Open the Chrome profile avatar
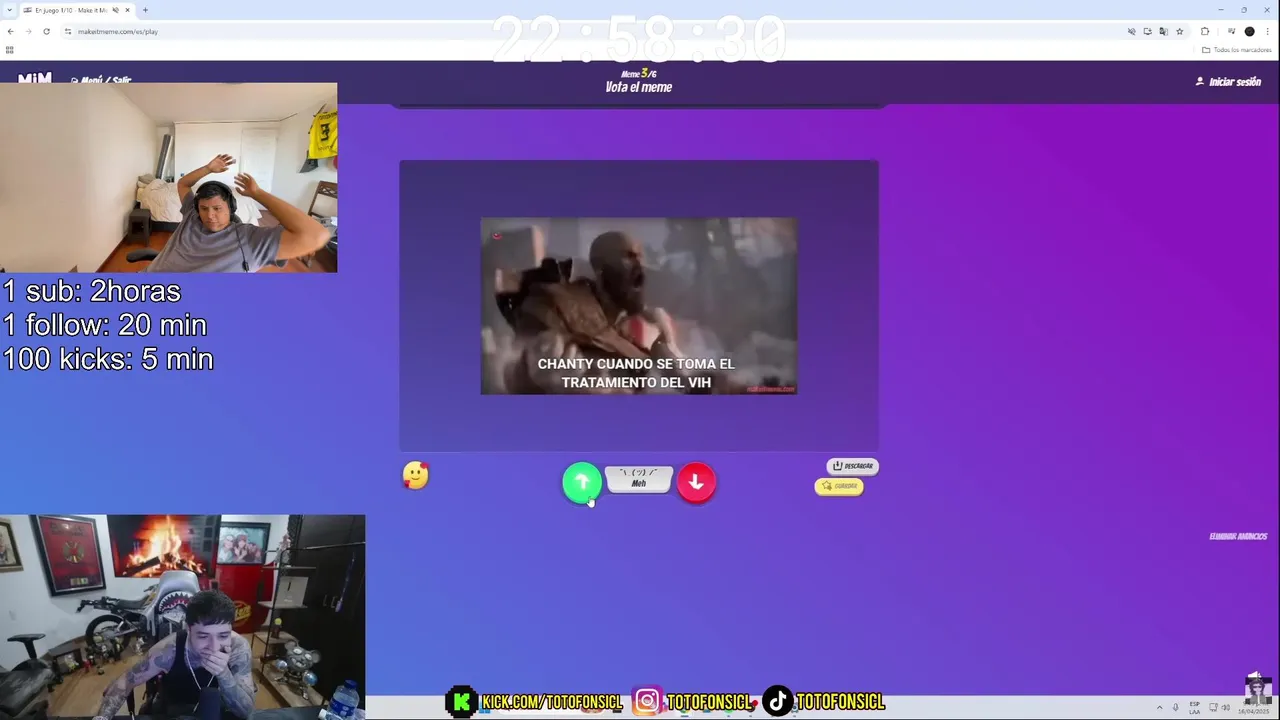Viewport: 1280px width, 720px height. 1249,31
